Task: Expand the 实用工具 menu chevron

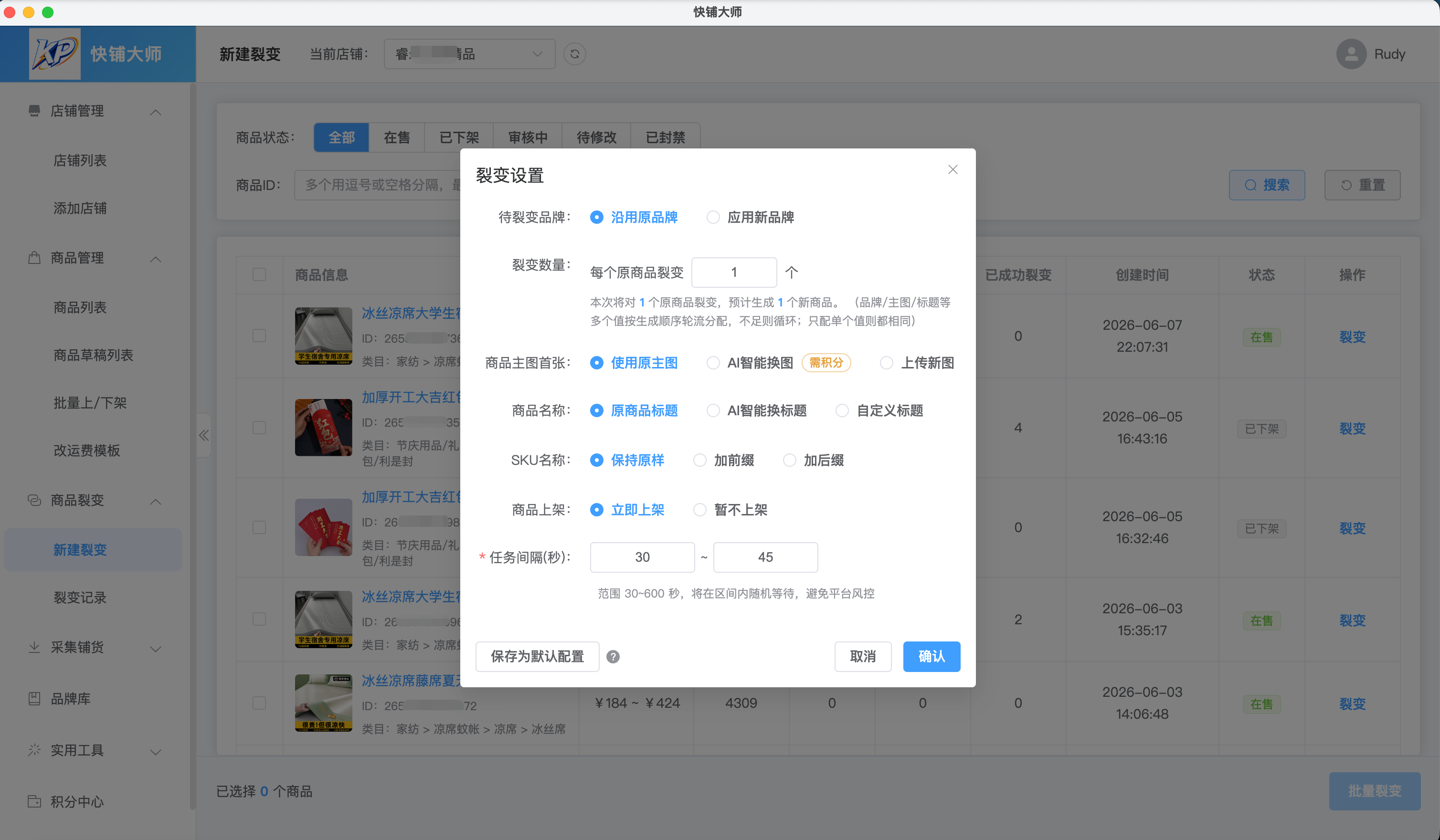Action: coord(156,752)
